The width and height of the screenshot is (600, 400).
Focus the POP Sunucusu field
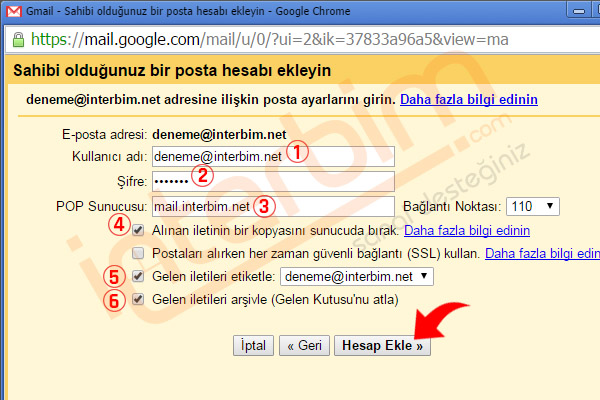[273, 207]
